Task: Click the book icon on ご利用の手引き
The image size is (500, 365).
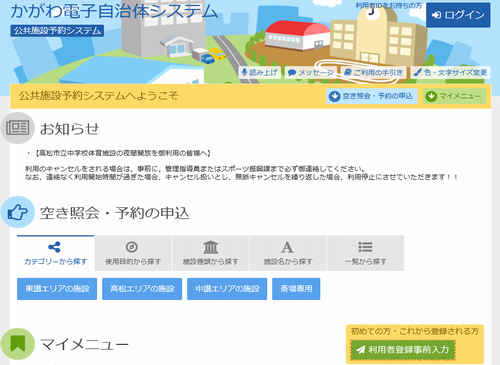Action: pos(348,72)
